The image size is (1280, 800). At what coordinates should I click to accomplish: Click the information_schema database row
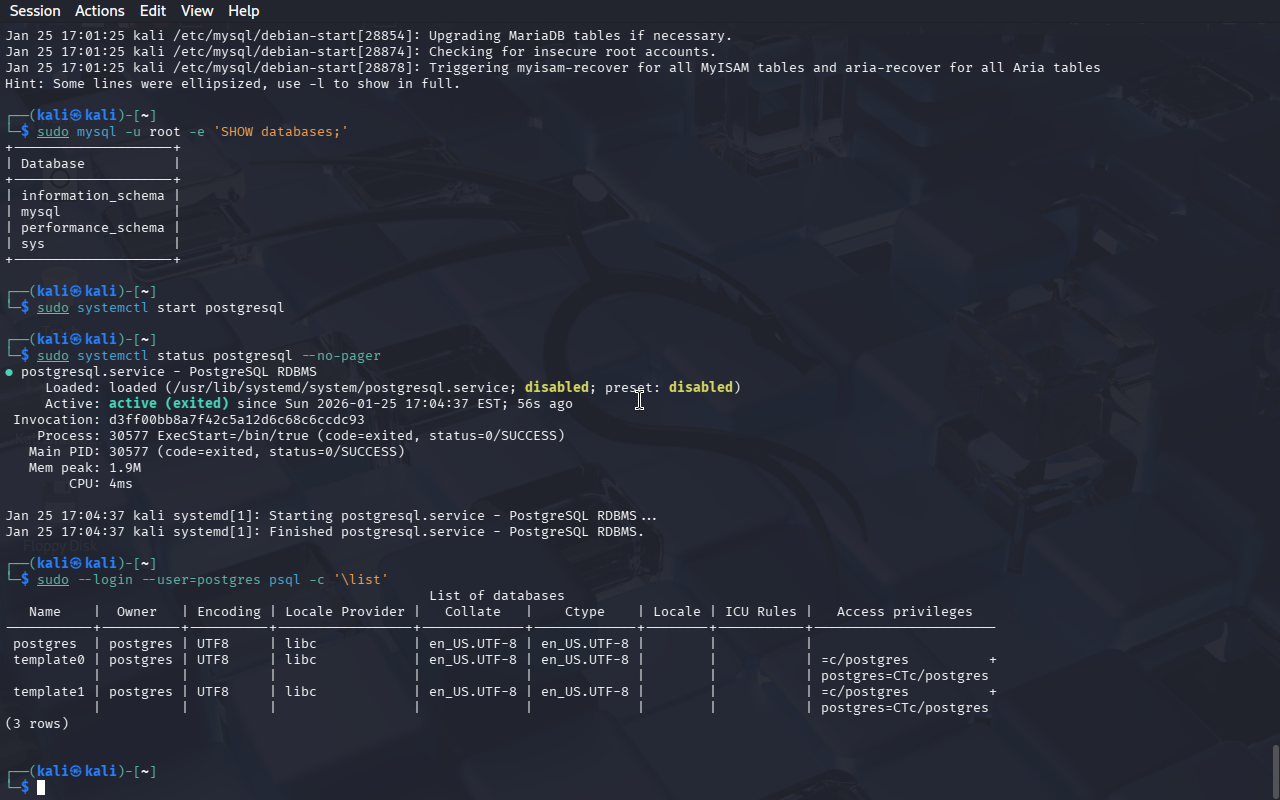(92, 196)
